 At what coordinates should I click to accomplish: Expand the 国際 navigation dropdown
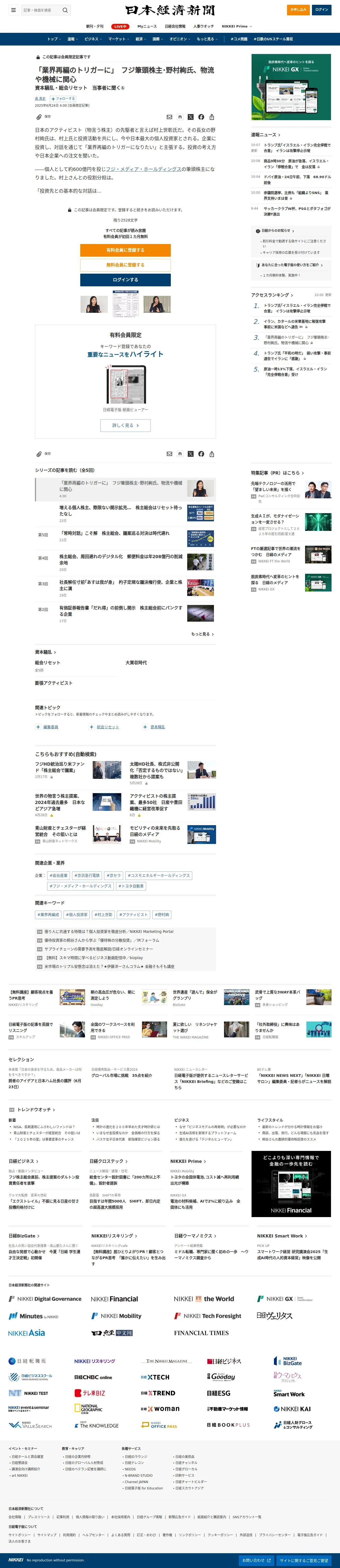[157, 39]
